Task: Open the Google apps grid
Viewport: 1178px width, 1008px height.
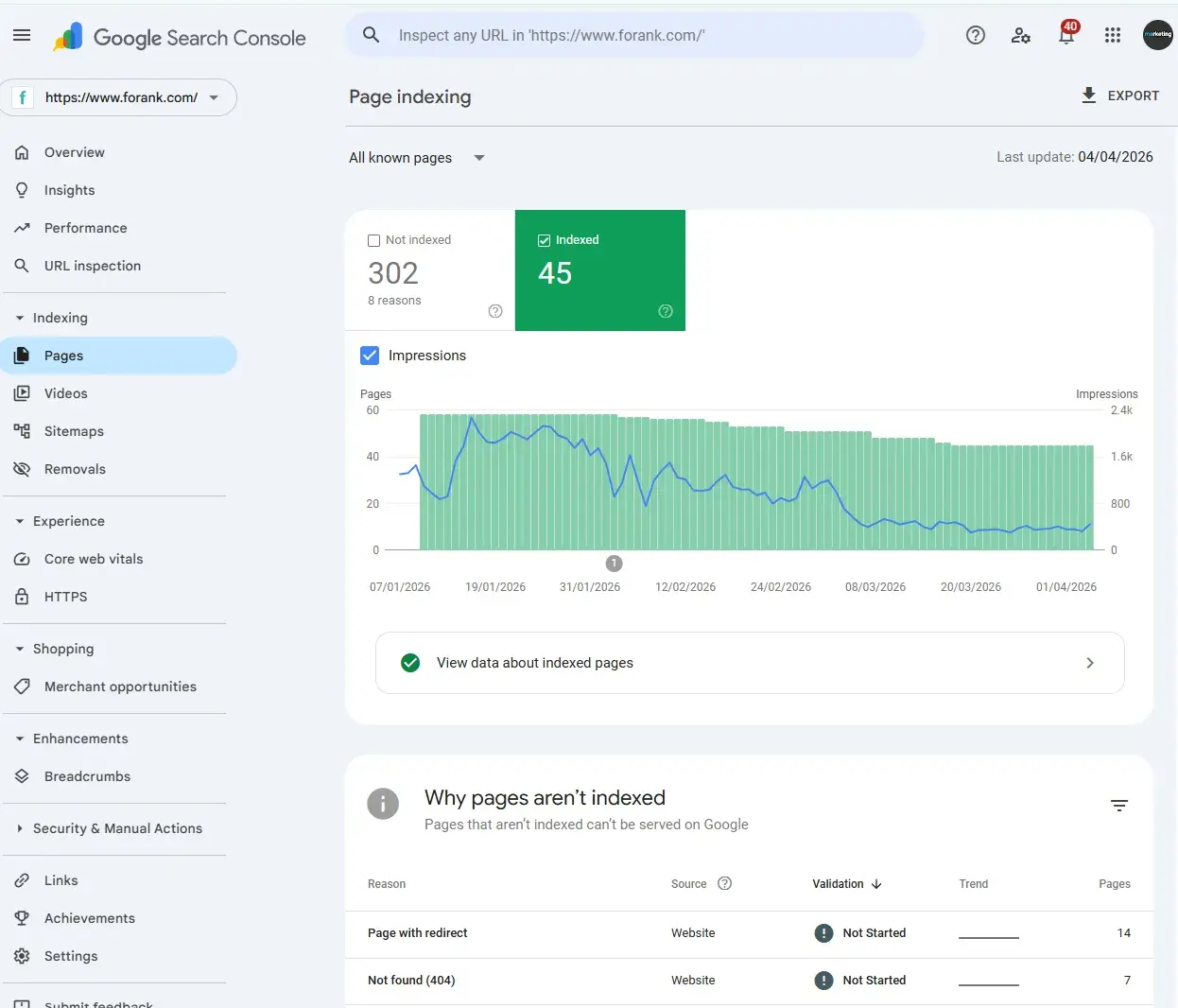Action: click(x=1113, y=35)
